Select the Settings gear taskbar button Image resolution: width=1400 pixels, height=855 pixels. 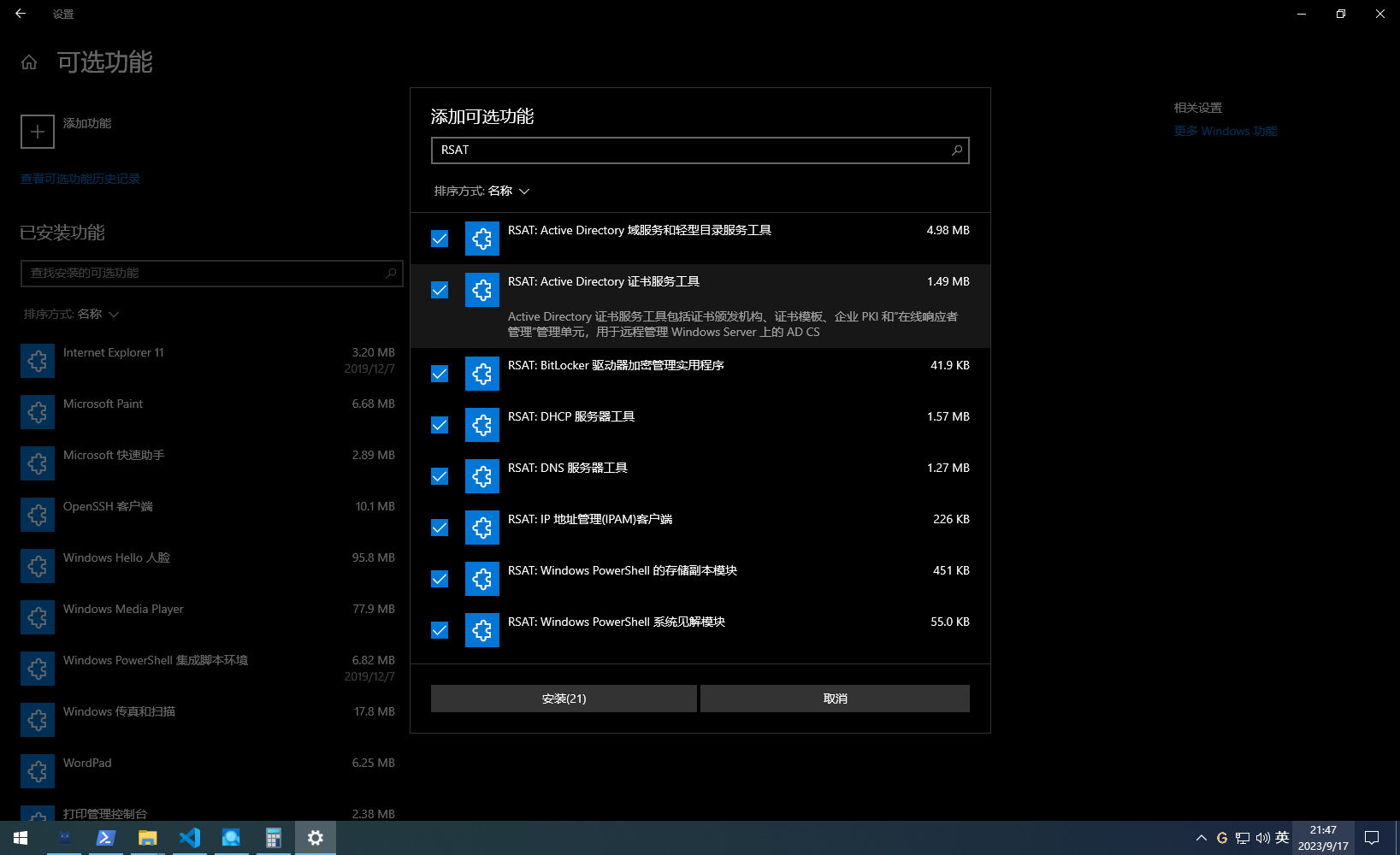[x=316, y=838]
